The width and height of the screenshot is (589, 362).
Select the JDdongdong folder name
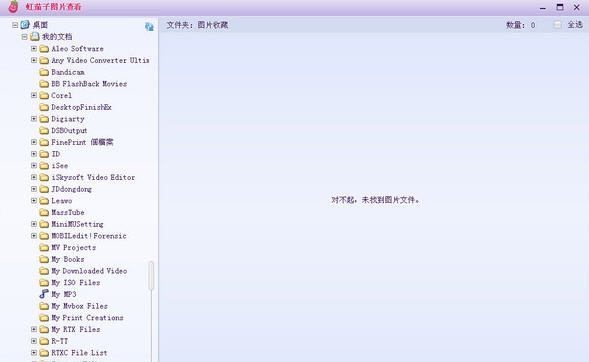point(71,189)
